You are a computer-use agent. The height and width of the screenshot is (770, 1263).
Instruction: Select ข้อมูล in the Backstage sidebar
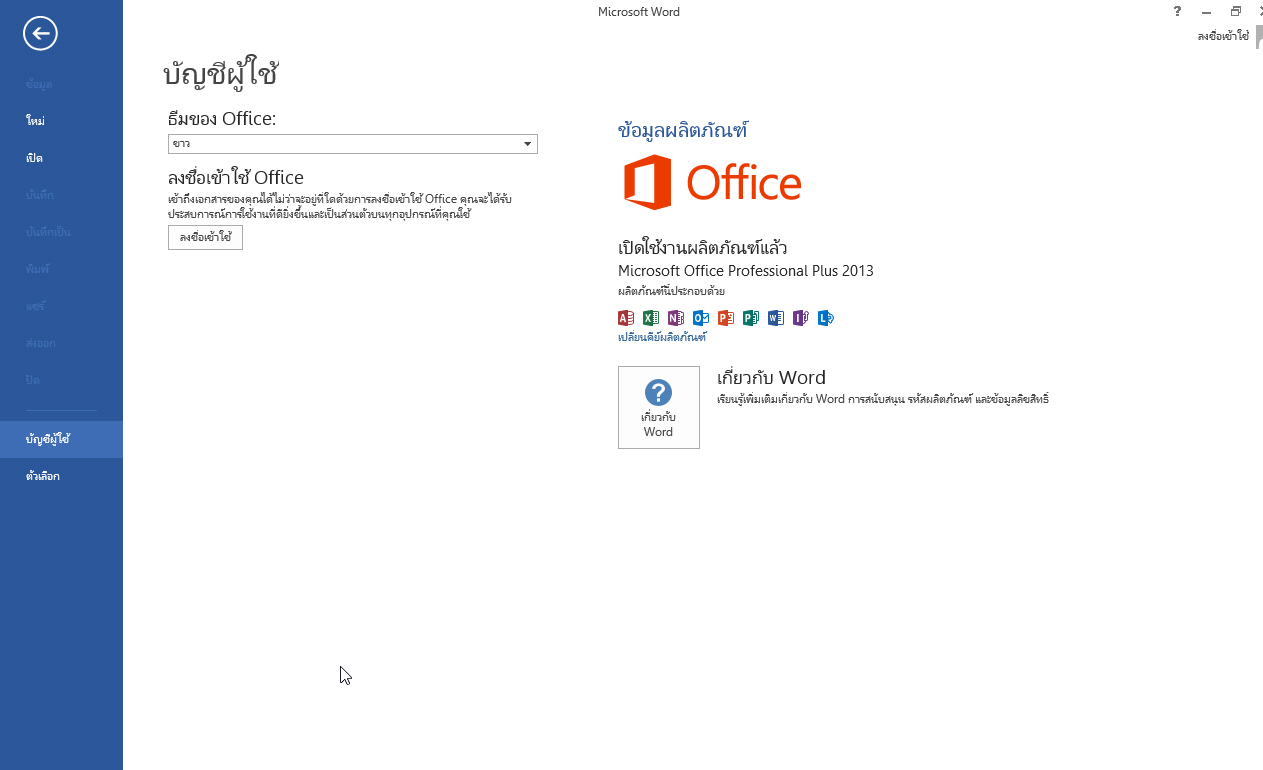pyautogui.click(x=61, y=84)
